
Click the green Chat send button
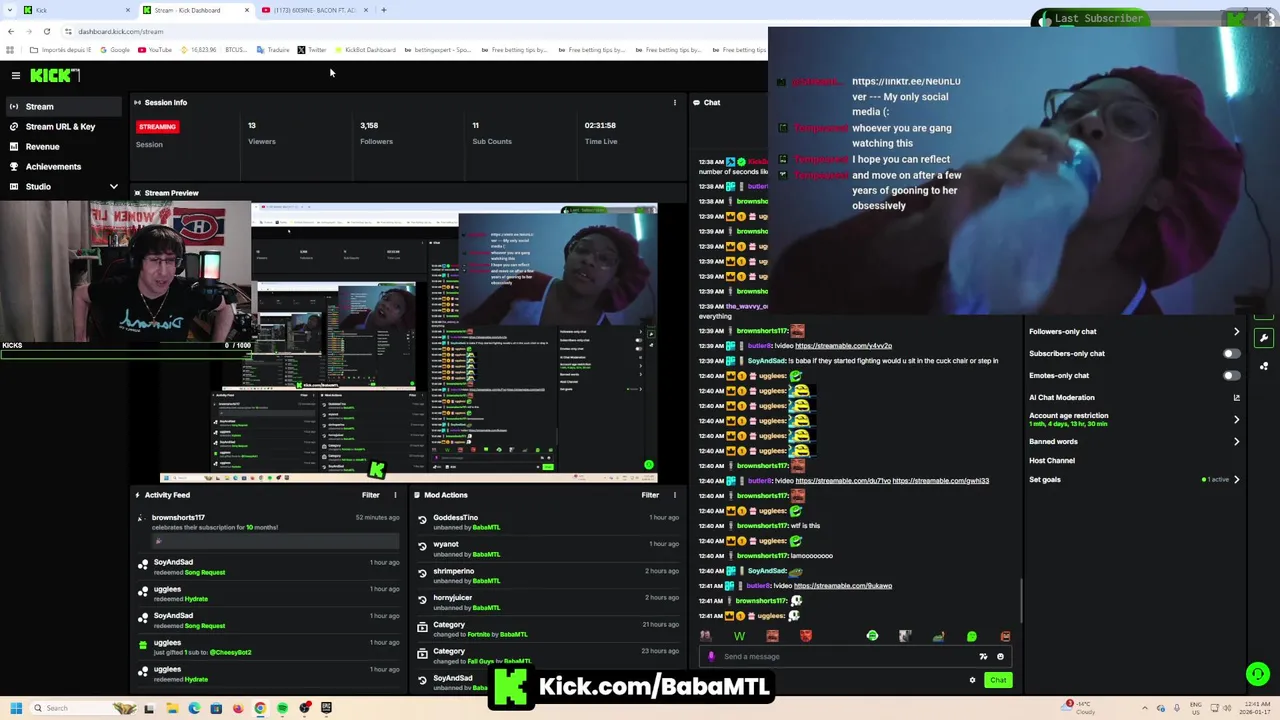pos(998,680)
